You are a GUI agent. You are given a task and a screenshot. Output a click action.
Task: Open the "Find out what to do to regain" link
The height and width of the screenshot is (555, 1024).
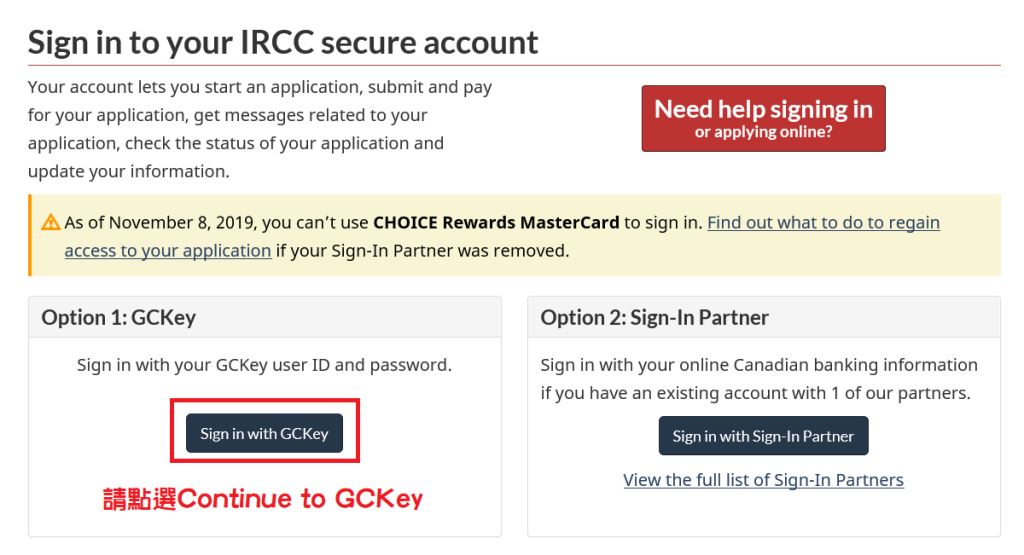pos(824,223)
